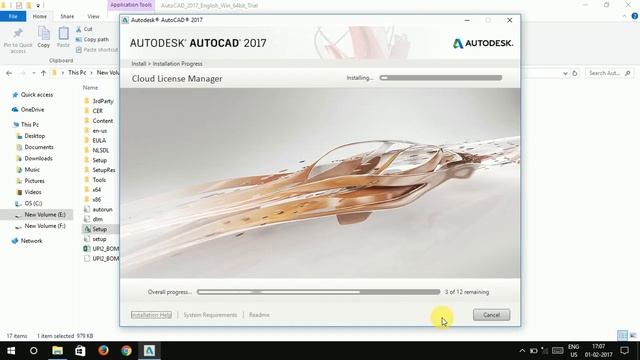Go up one folder level

[x=43, y=73]
